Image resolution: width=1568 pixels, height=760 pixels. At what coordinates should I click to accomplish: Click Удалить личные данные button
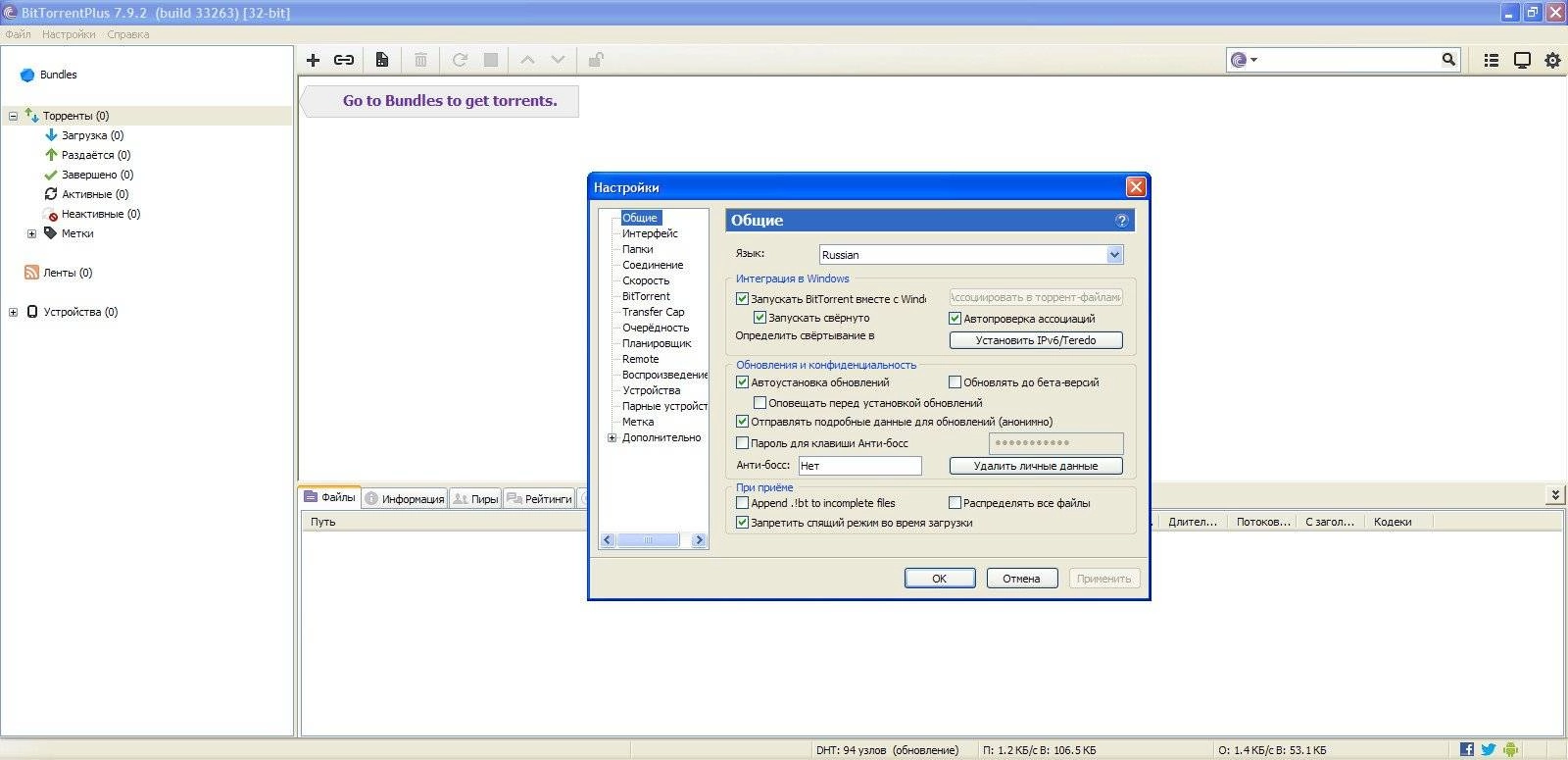click(1036, 466)
